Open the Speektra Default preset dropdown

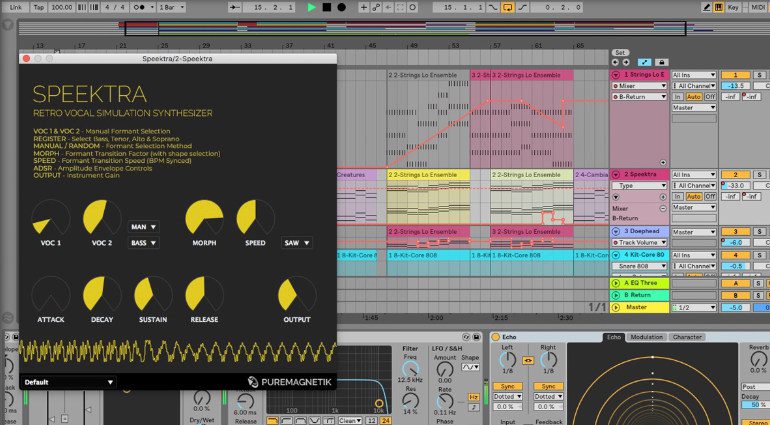pyautogui.click(x=68, y=382)
